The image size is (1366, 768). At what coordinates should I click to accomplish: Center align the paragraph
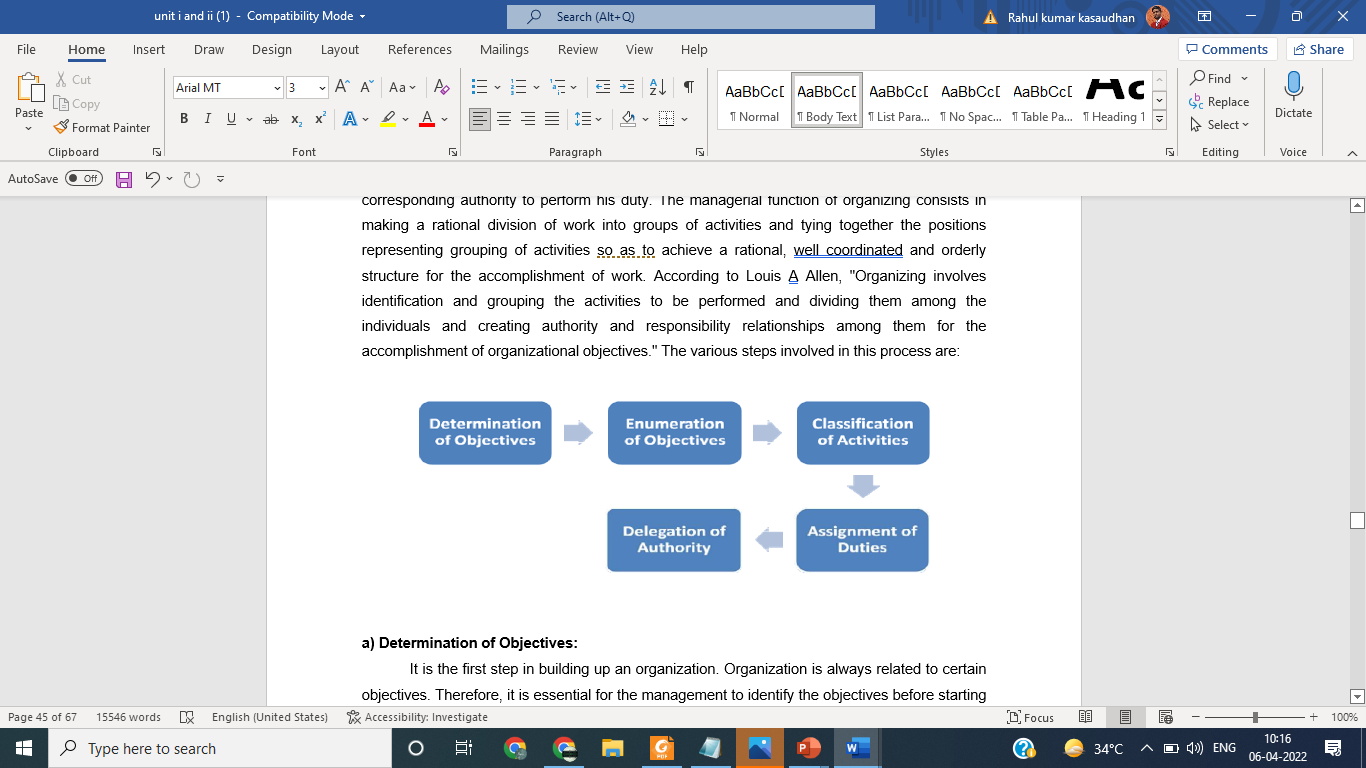click(504, 119)
